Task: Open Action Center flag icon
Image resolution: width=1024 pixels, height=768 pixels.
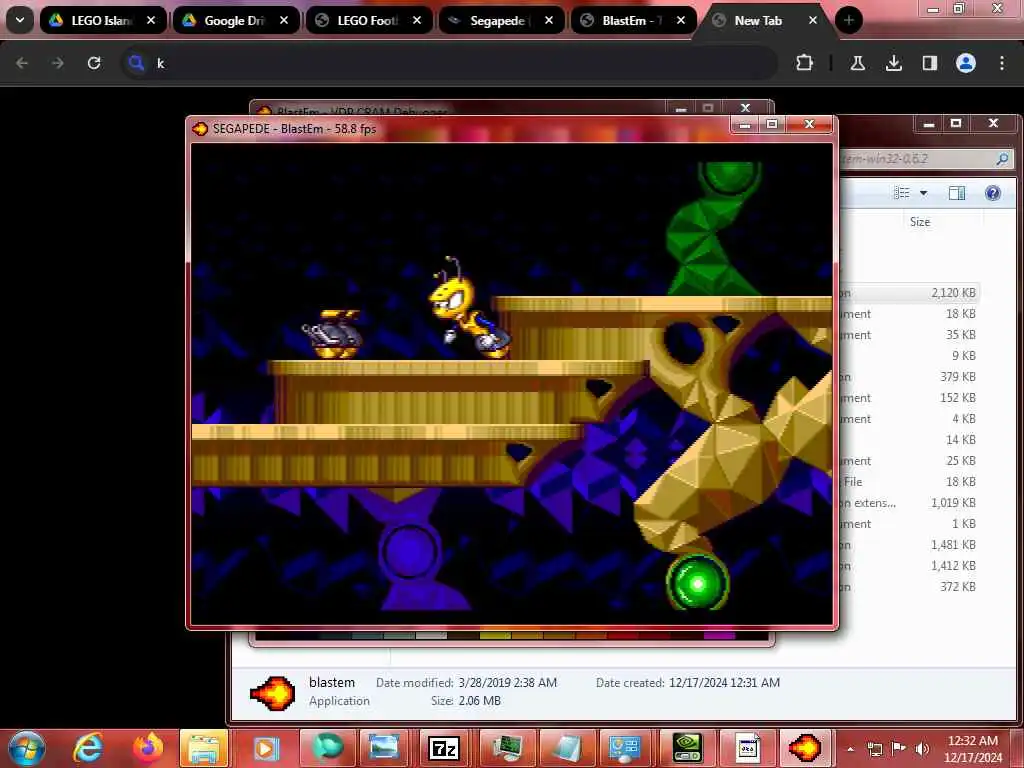Action: (899, 750)
